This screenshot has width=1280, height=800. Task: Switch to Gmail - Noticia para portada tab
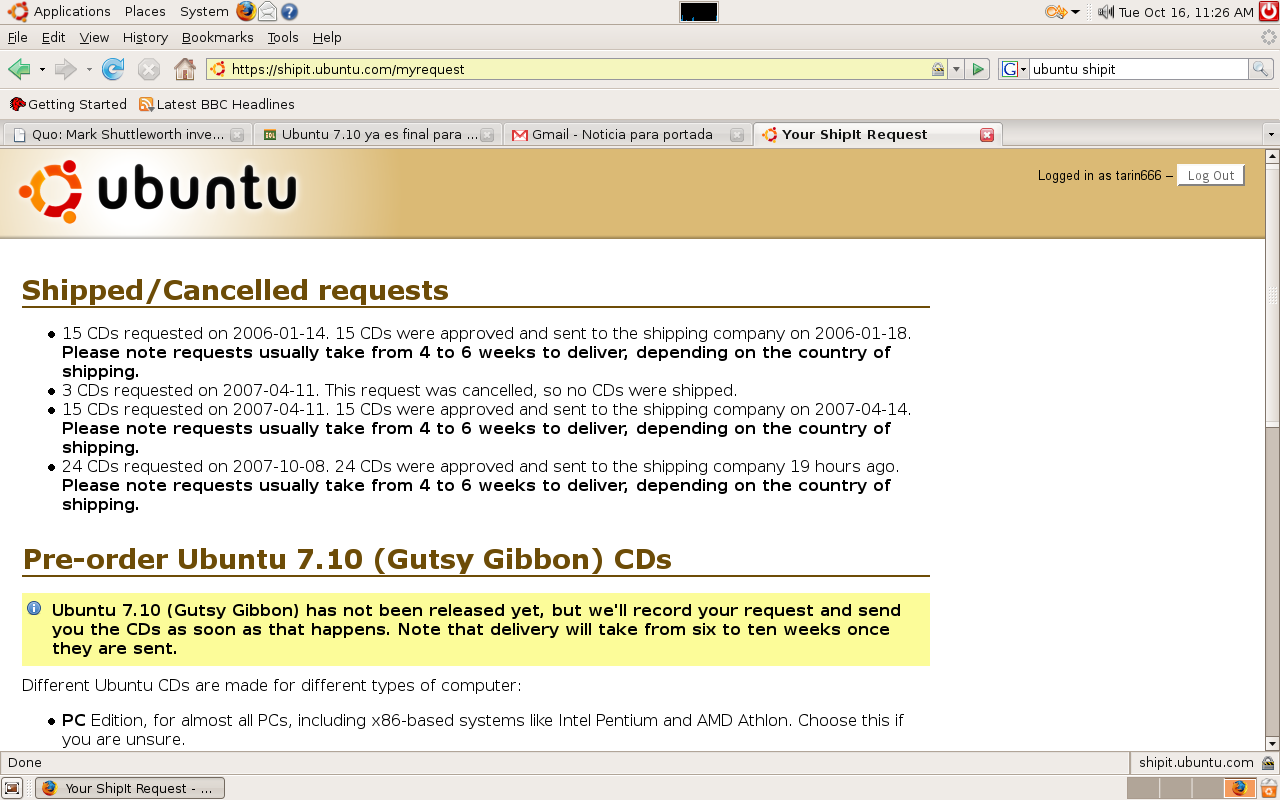point(626,134)
